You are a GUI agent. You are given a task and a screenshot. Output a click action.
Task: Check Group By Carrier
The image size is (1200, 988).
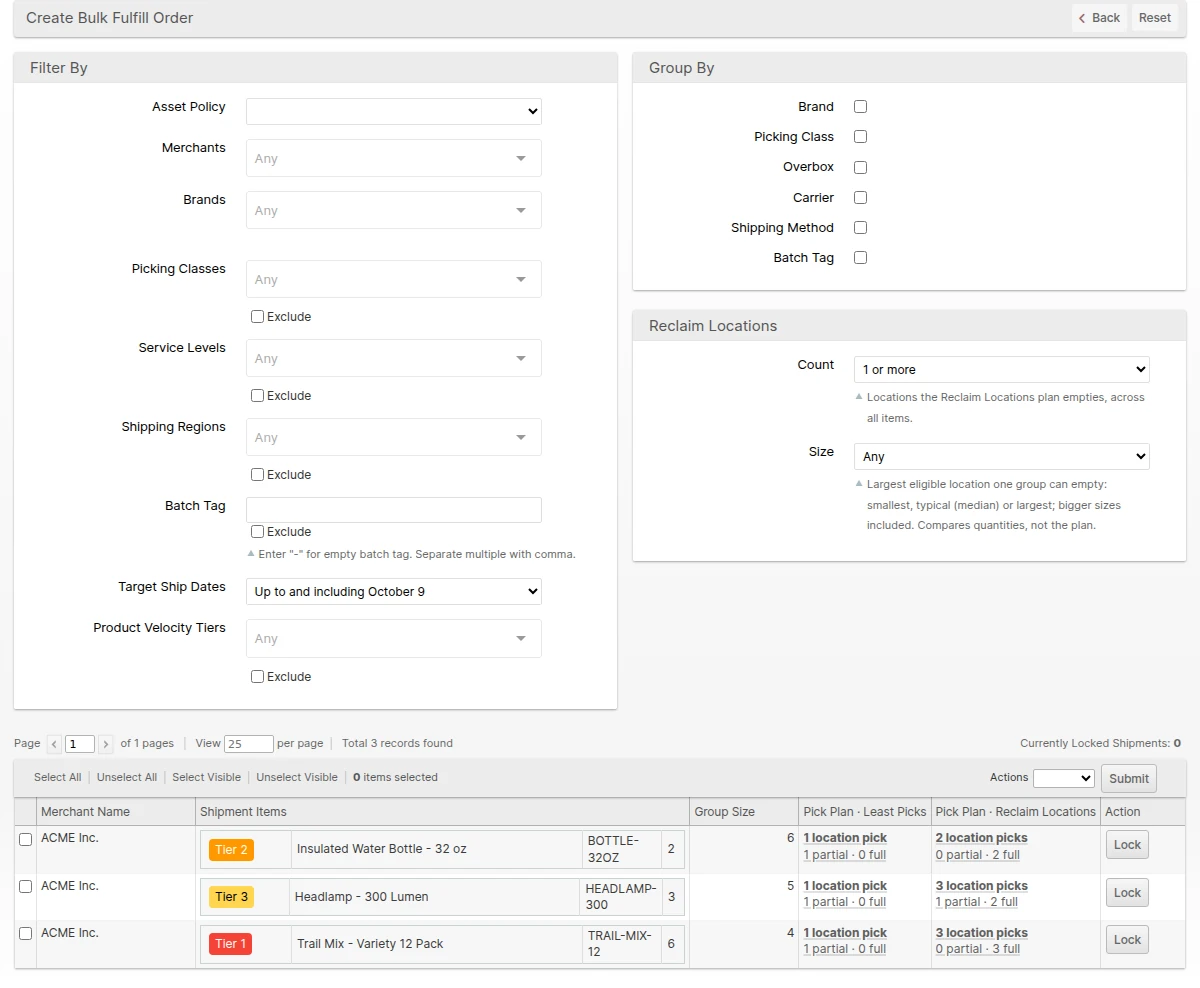pos(860,197)
